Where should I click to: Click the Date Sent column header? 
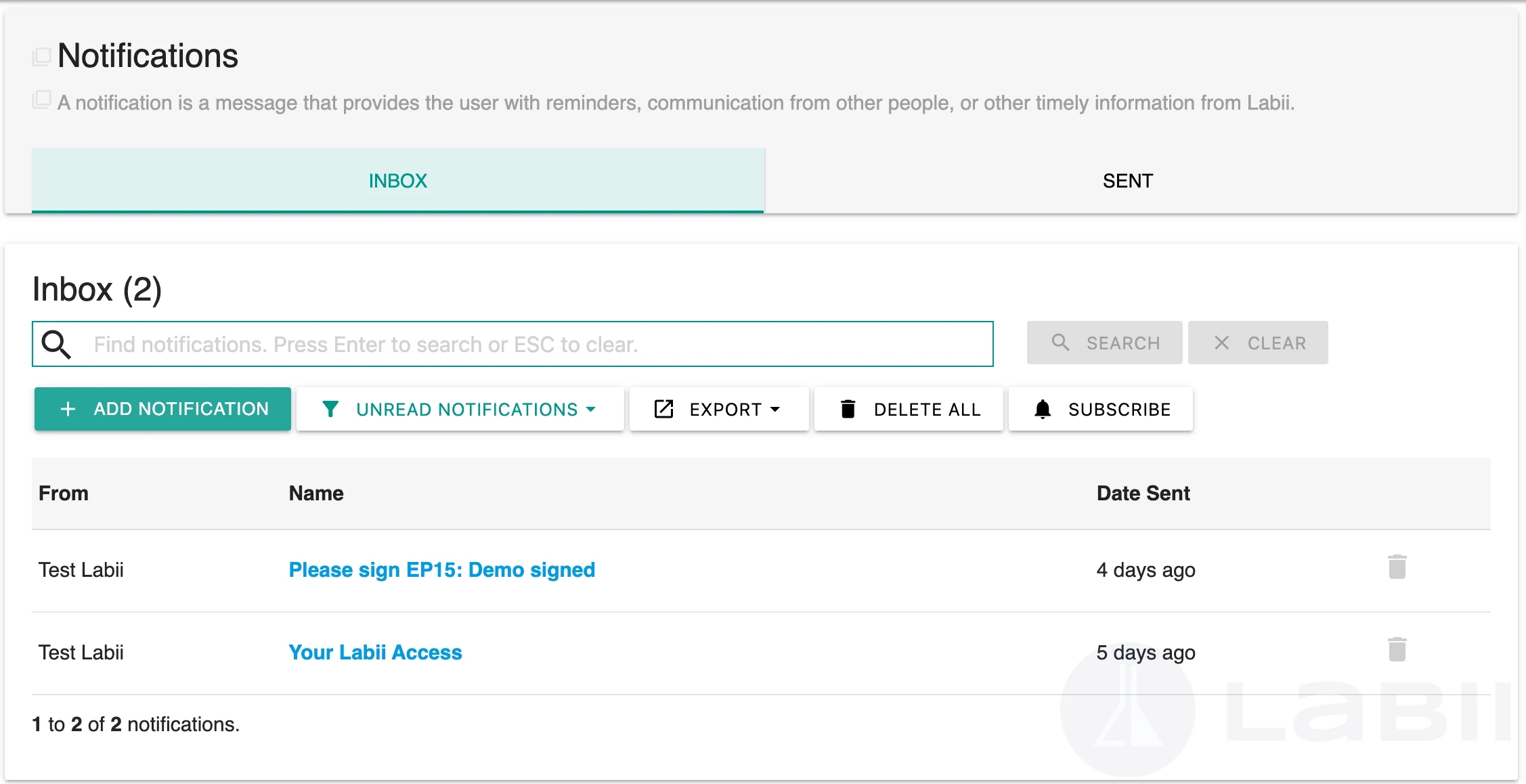point(1143,494)
